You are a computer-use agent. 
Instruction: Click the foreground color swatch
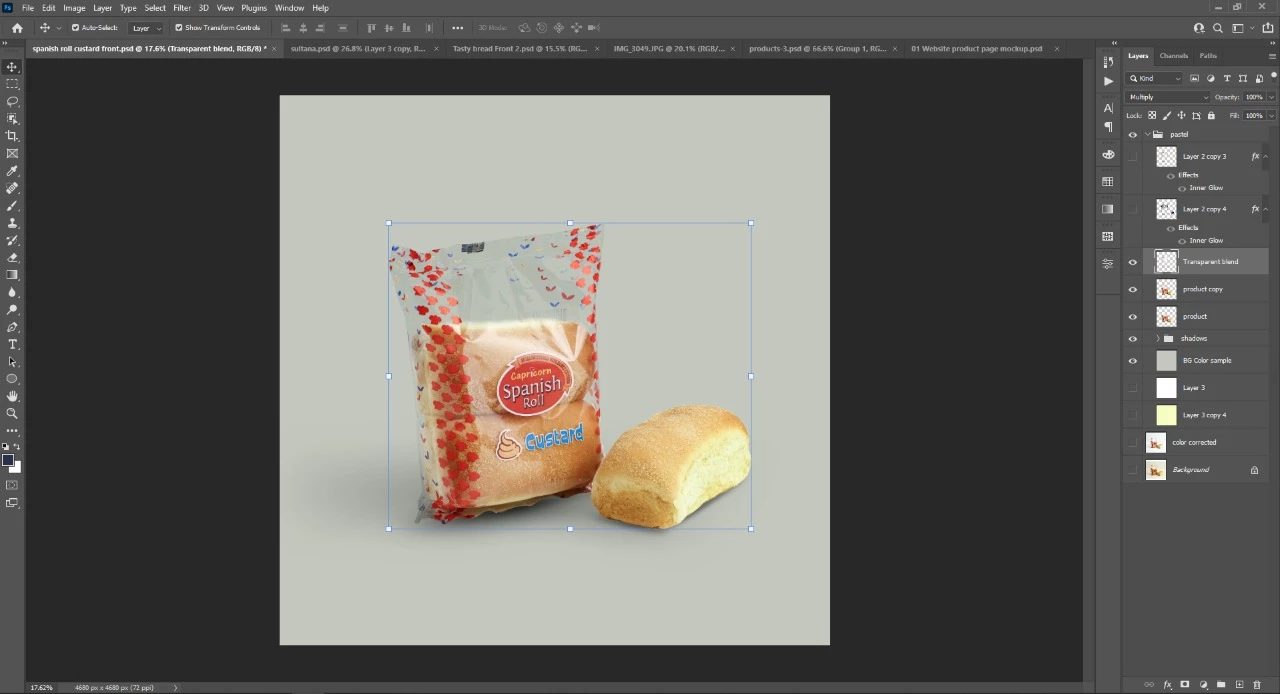[x=8, y=461]
